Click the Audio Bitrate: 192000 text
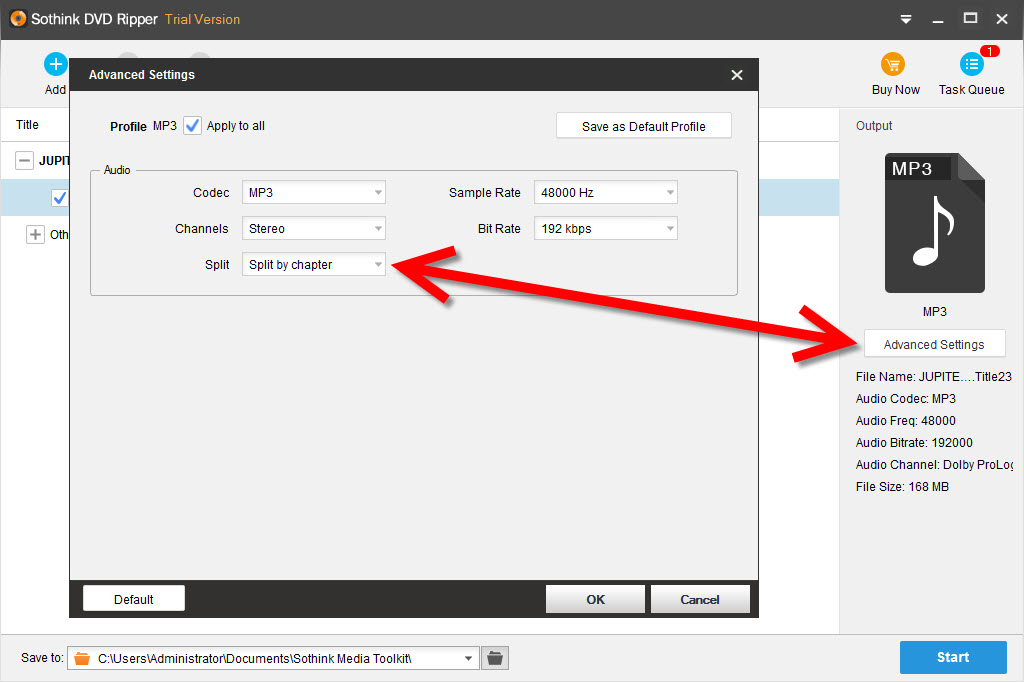The height and width of the screenshot is (682, 1024). tap(914, 443)
